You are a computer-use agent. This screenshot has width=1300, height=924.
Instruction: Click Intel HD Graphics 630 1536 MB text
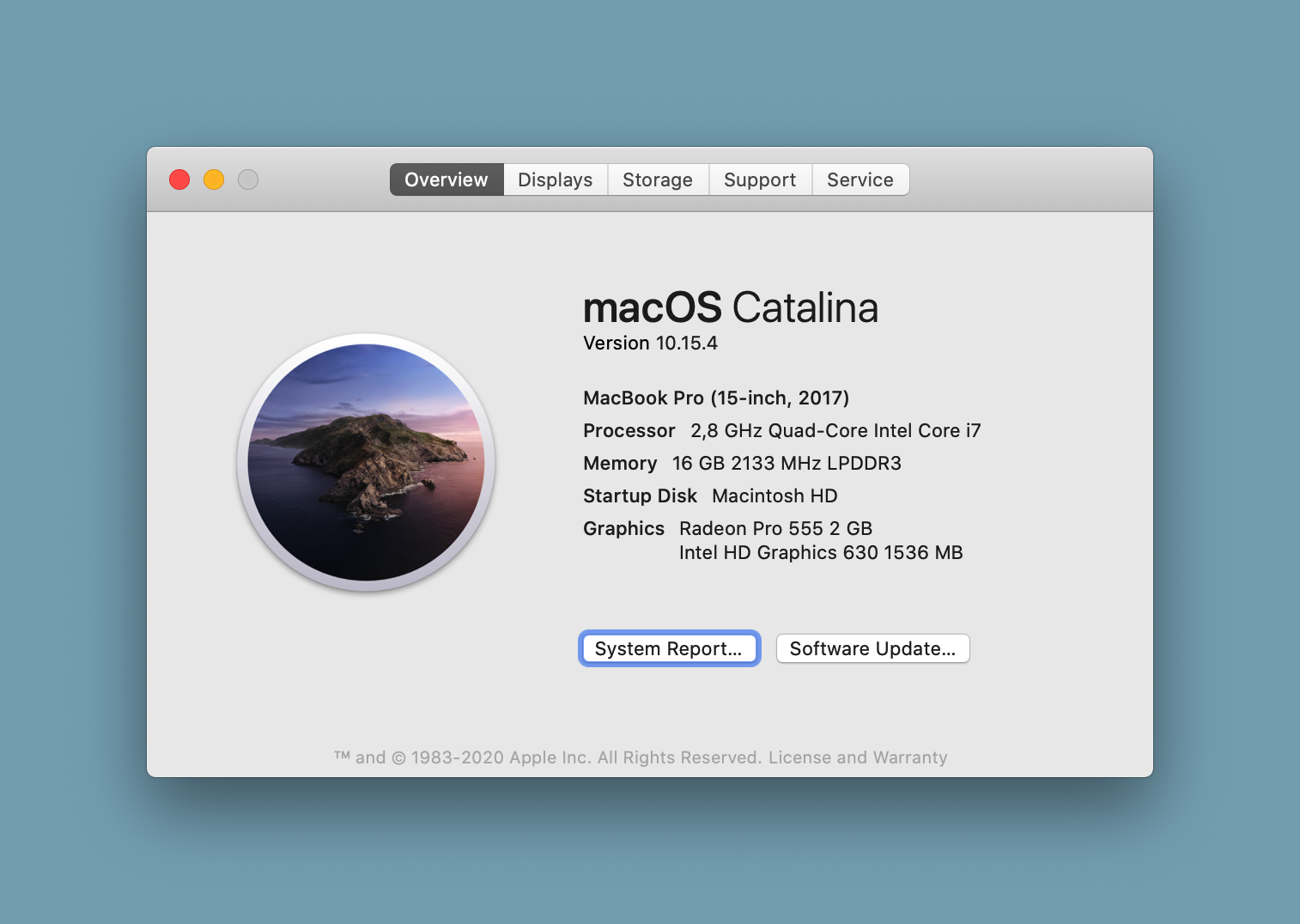coord(821,552)
